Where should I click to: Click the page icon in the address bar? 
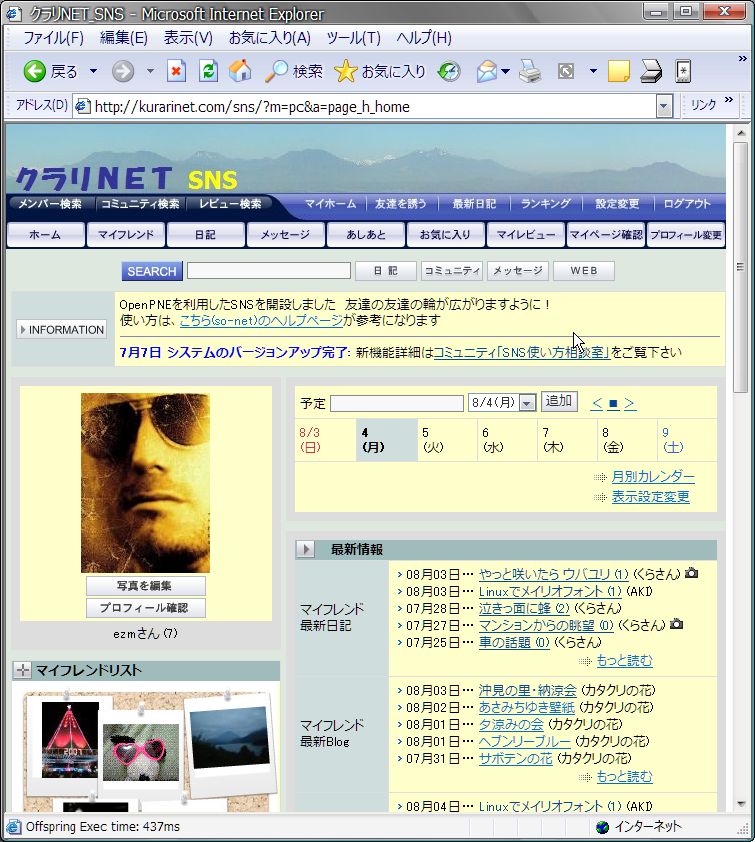[82, 106]
